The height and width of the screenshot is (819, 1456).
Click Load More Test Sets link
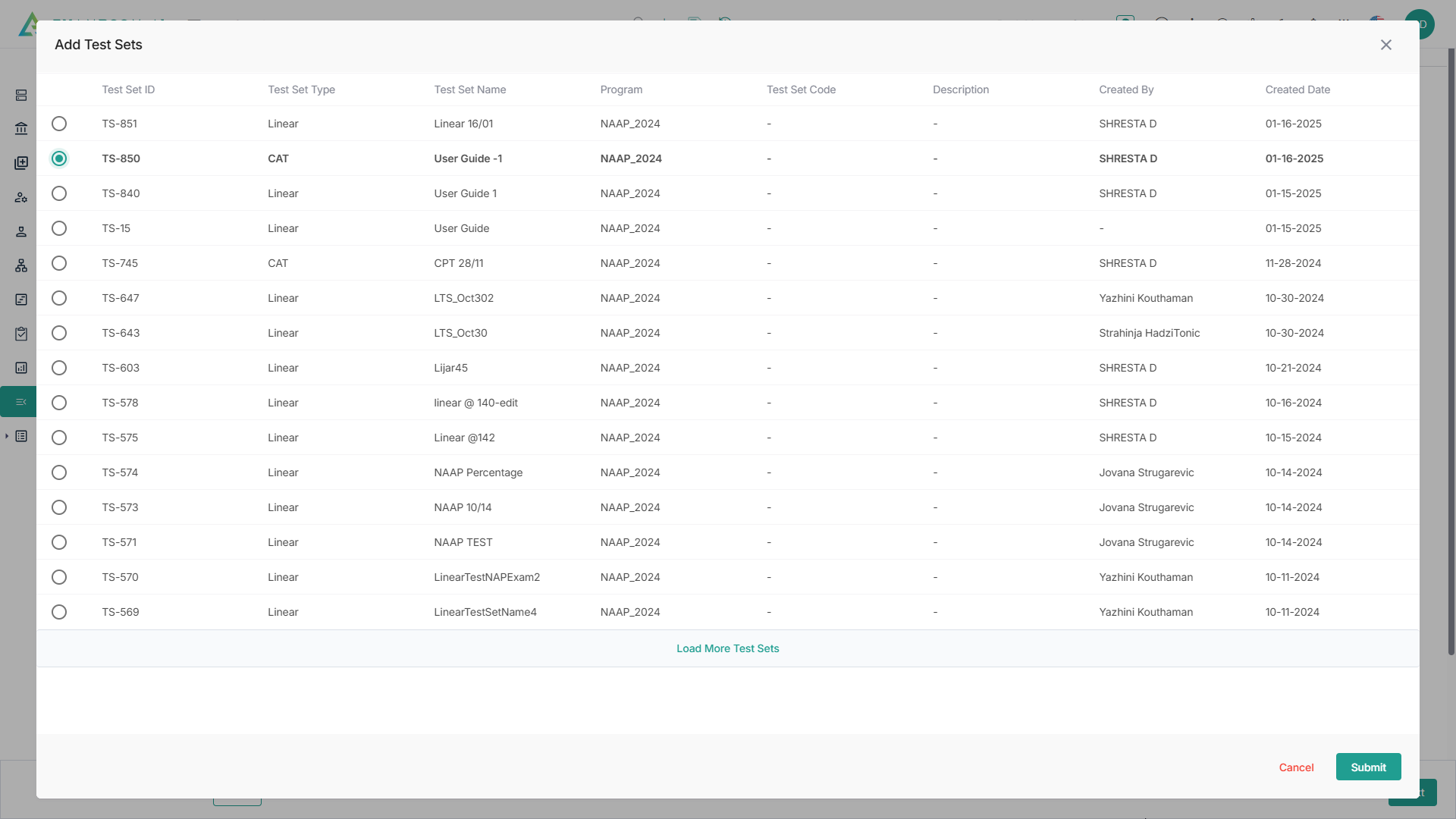(727, 648)
